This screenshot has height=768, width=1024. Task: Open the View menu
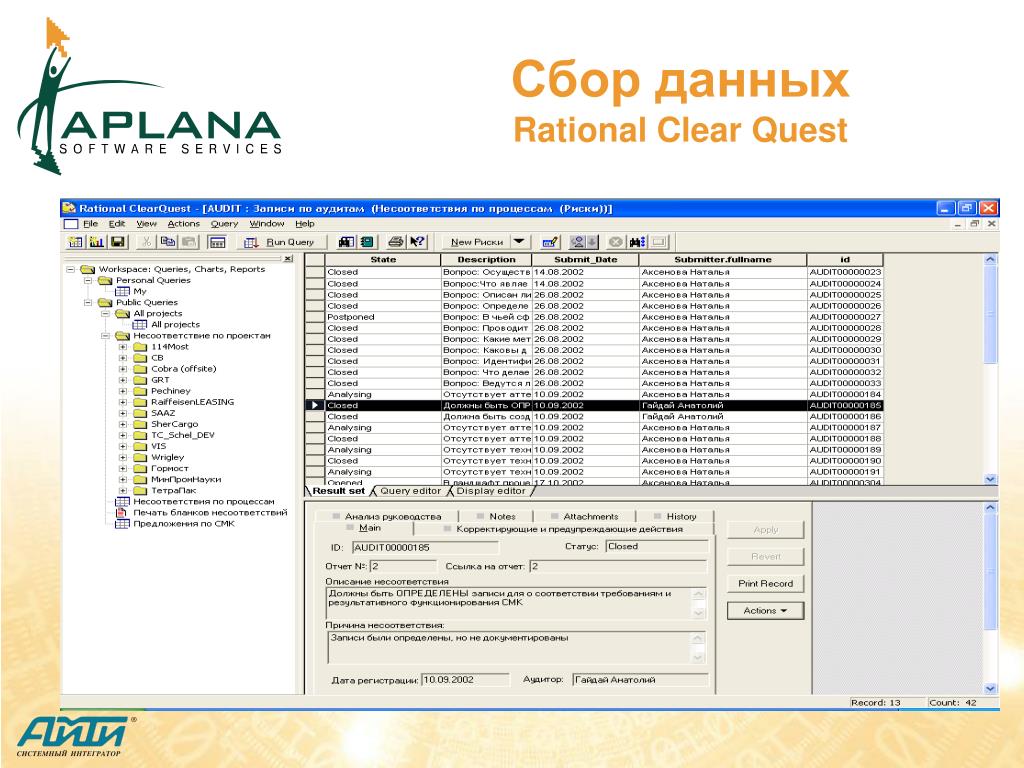[146, 223]
